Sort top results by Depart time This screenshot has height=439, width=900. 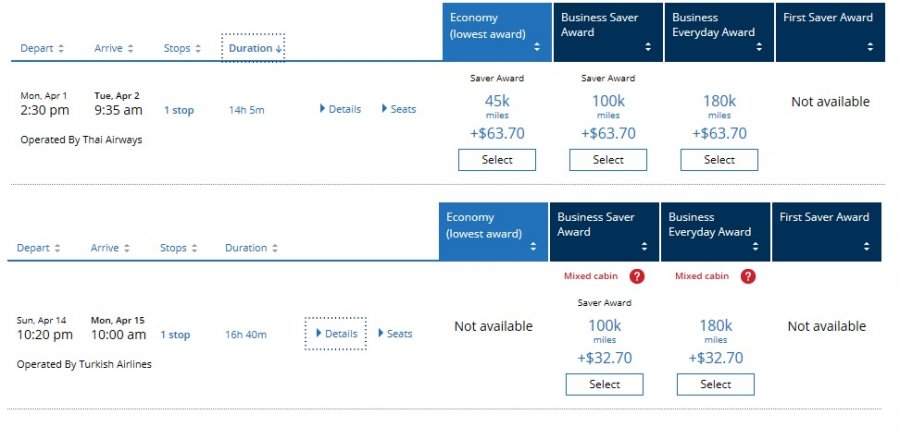pyautogui.click(x=42, y=48)
